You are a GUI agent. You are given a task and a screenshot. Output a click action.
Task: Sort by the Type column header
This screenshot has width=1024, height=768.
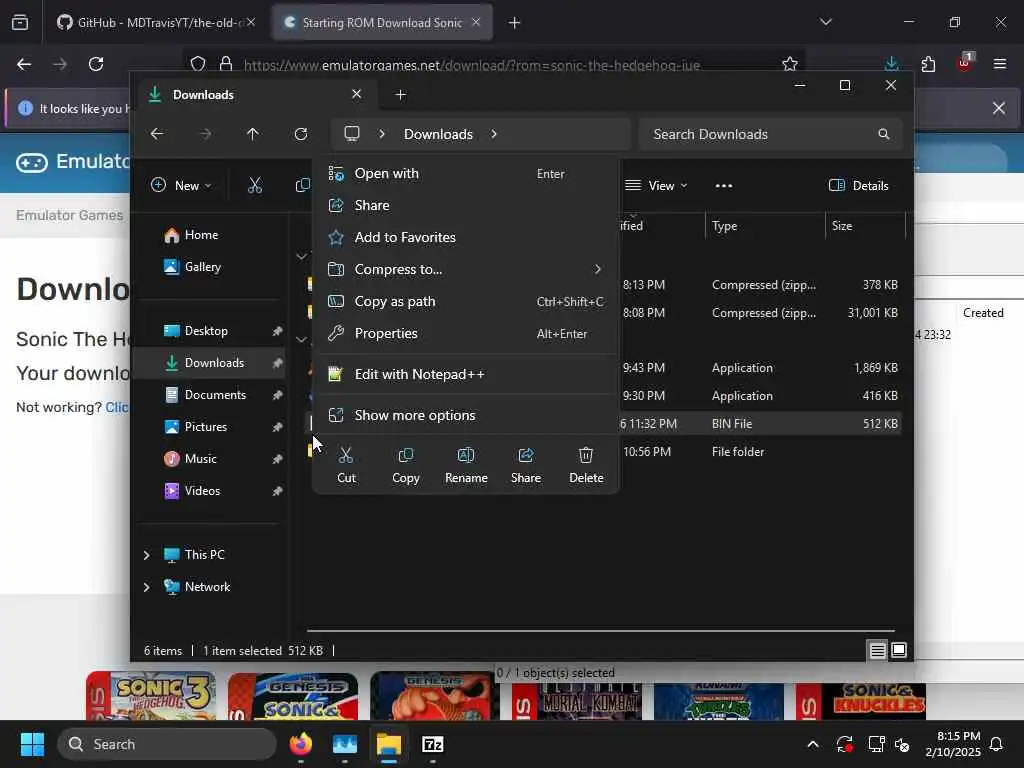pyautogui.click(x=765, y=226)
